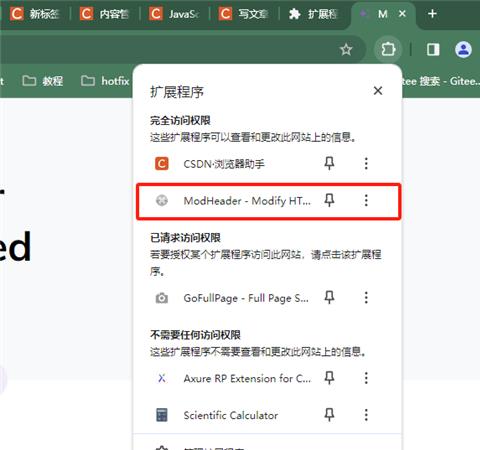Switch to the 新标签 tab
This screenshot has width=480, height=450.
(35, 14)
